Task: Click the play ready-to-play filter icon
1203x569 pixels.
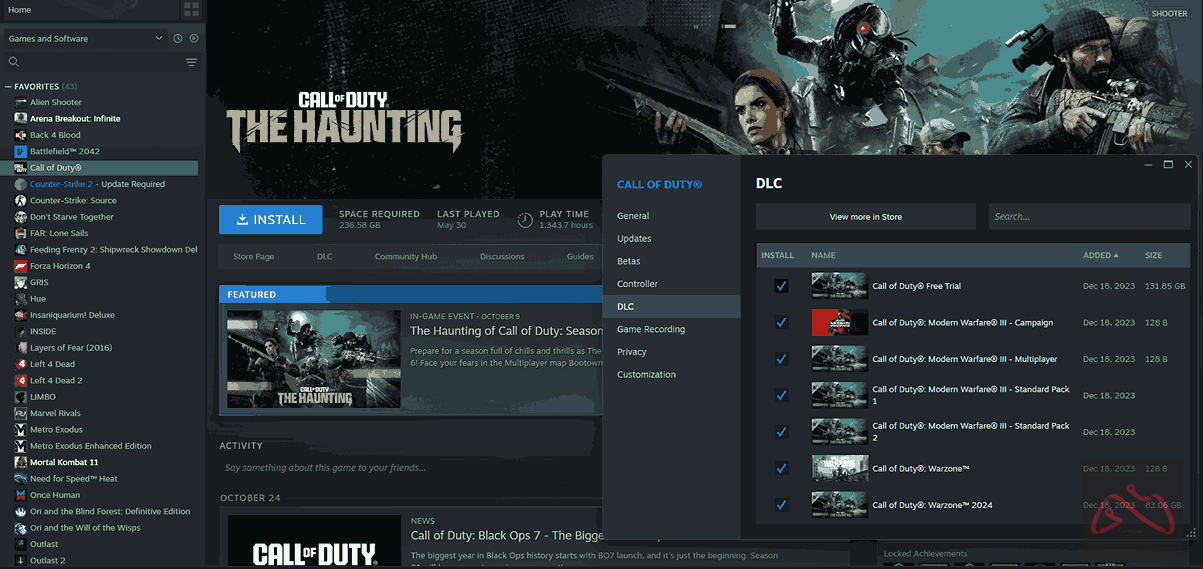Action: pyautogui.click(x=194, y=39)
